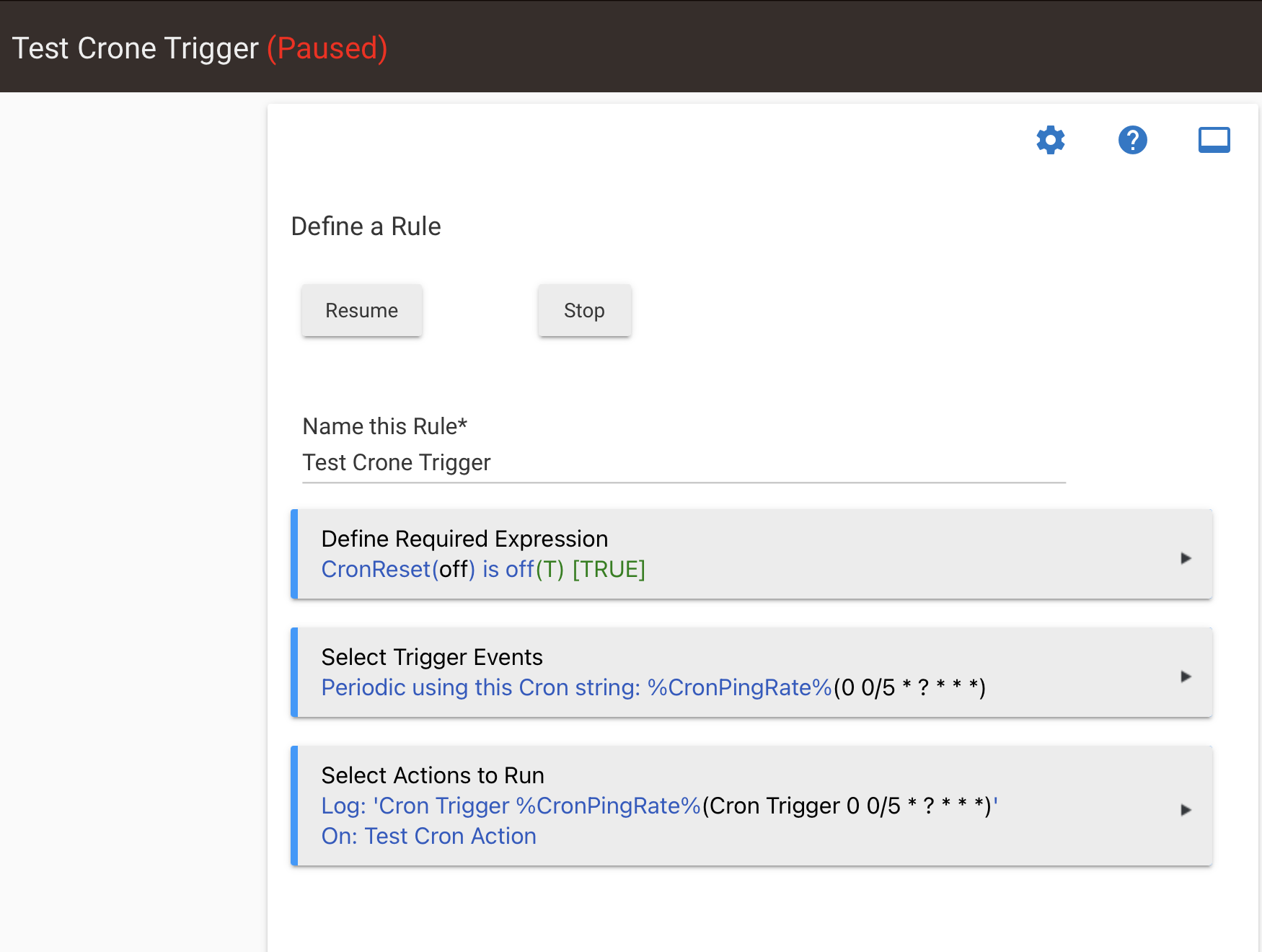This screenshot has height=952, width=1262.
Task: Open the 'CronReset(off) is off' expression
Action: [482, 570]
